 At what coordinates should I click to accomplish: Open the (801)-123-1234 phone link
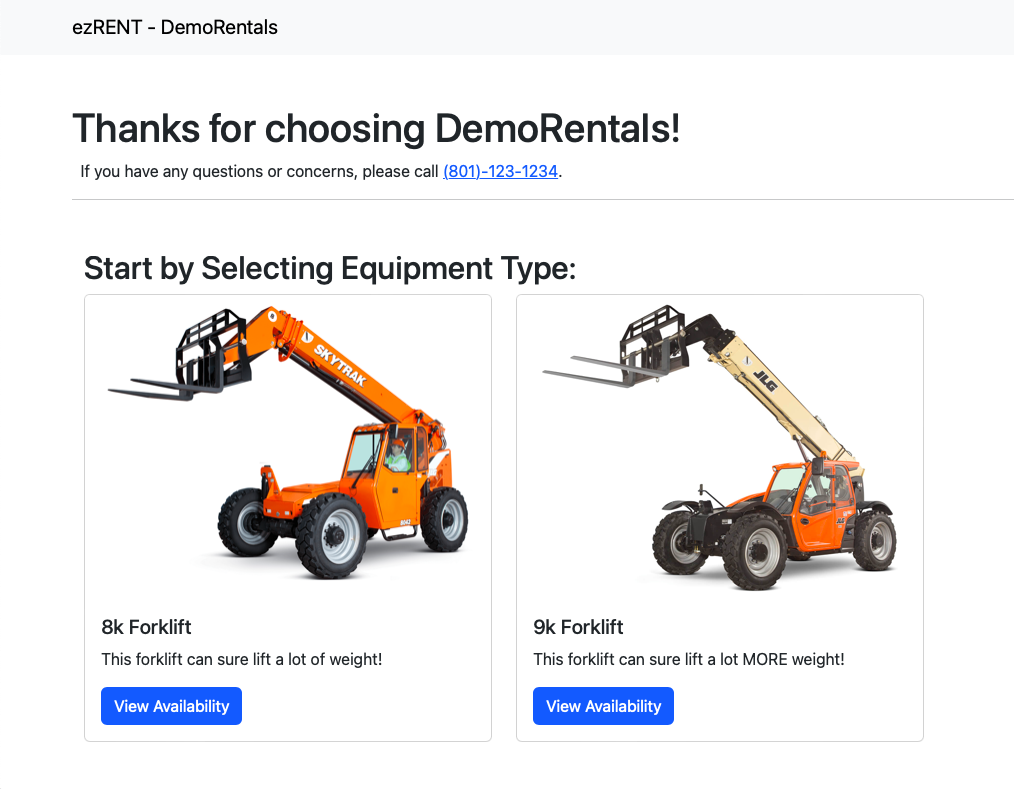pos(501,171)
